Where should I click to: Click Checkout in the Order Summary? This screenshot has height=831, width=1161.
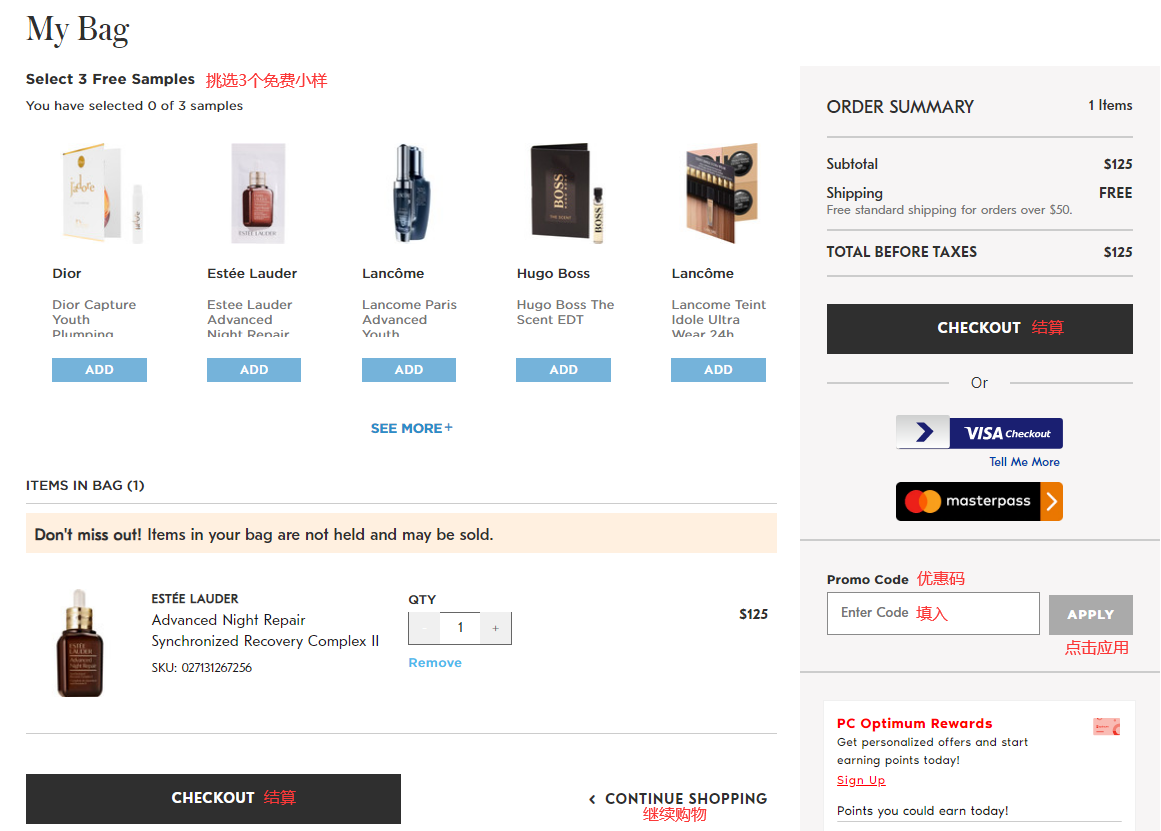click(979, 328)
